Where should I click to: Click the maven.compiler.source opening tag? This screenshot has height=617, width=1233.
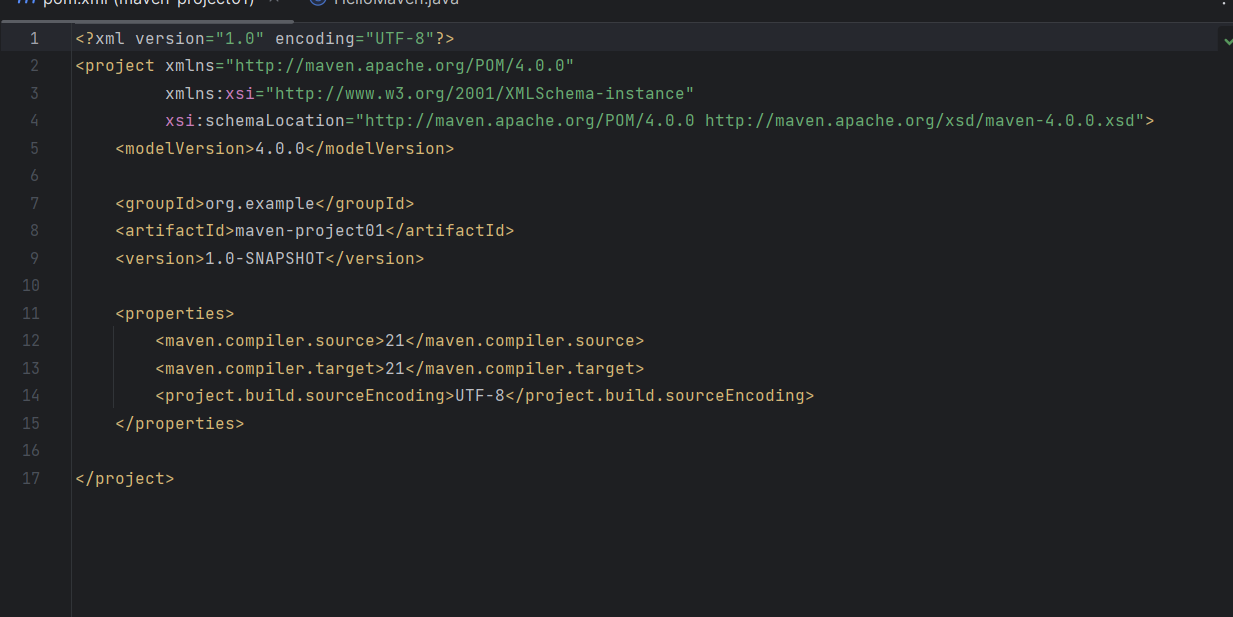point(270,340)
